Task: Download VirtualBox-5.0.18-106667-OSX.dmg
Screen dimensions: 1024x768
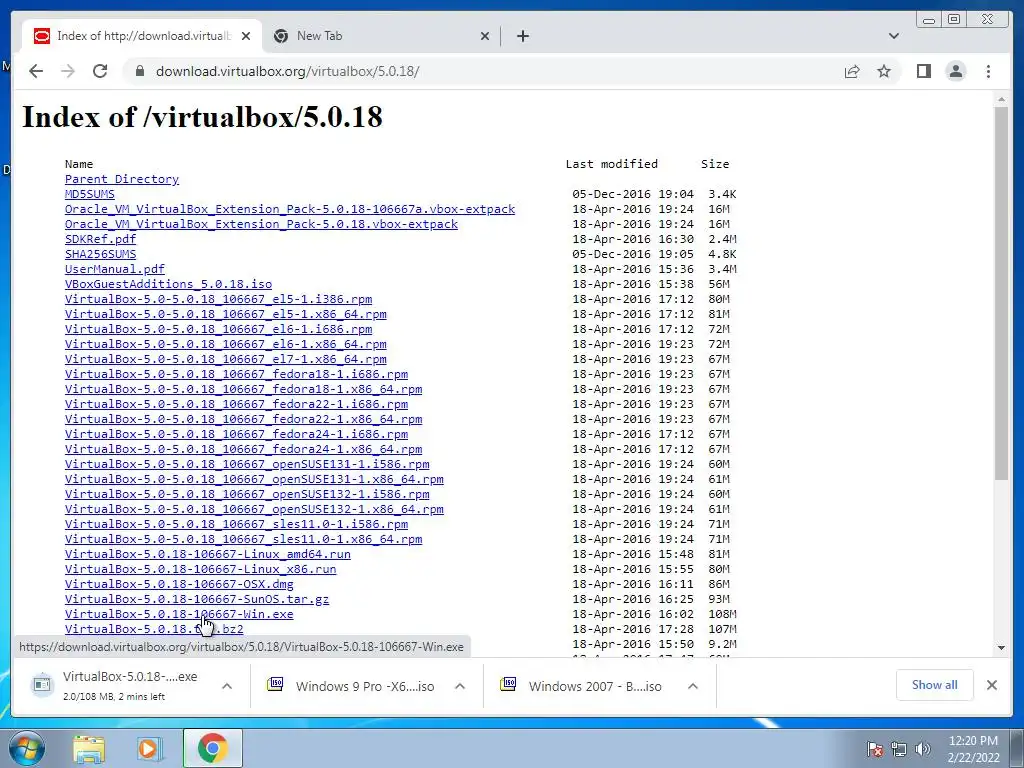Action: point(179,584)
